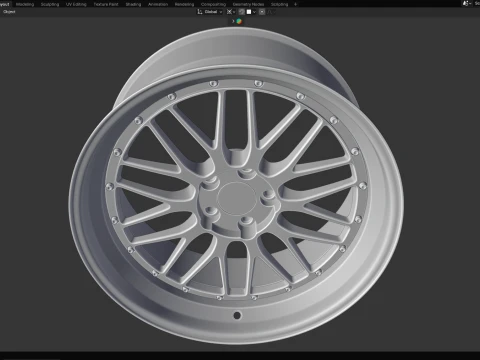Add a new workspace with the plus icon
The height and width of the screenshot is (360, 480).
(x=295, y=4)
